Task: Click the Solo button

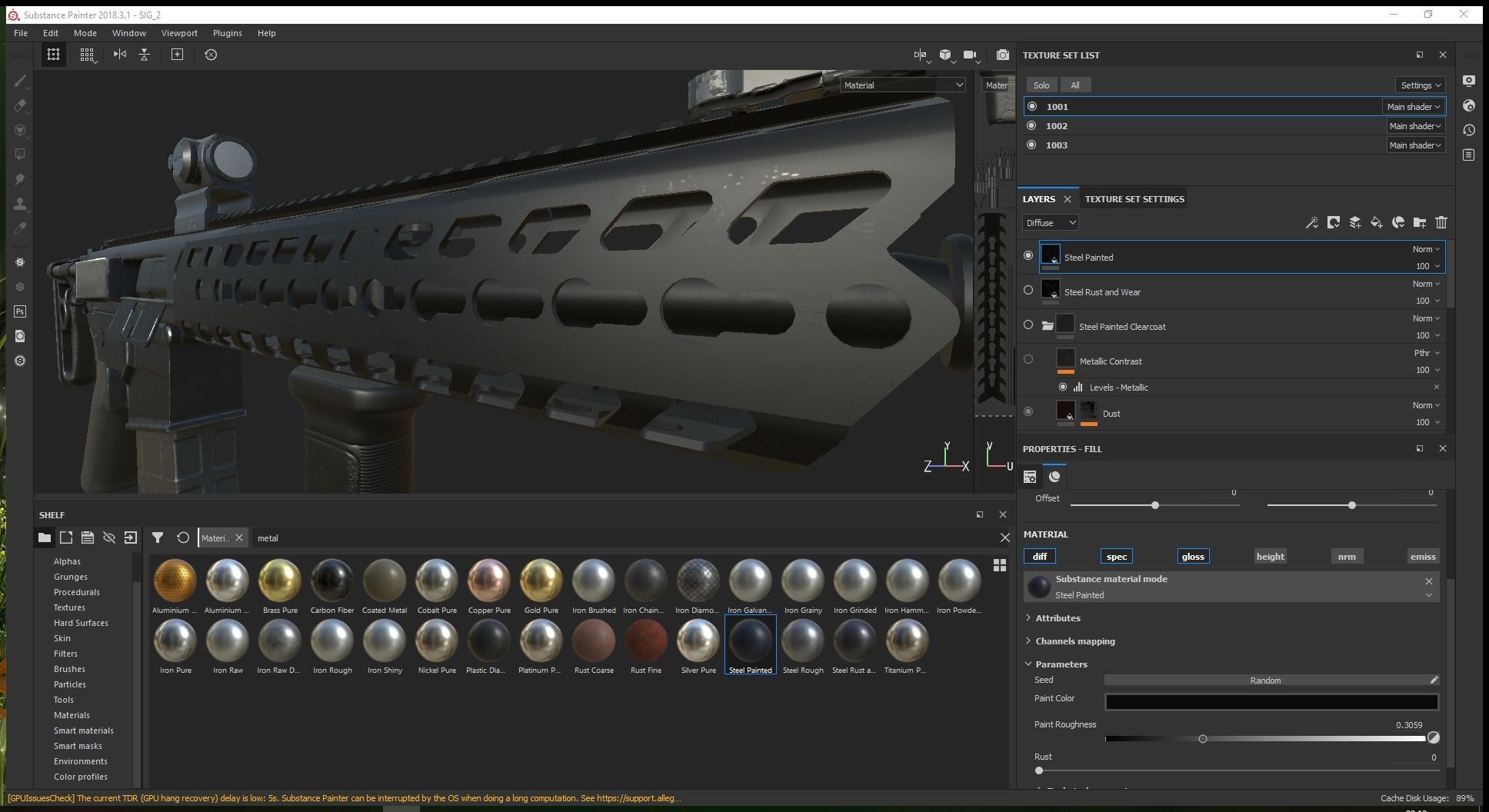Action: (1041, 85)
